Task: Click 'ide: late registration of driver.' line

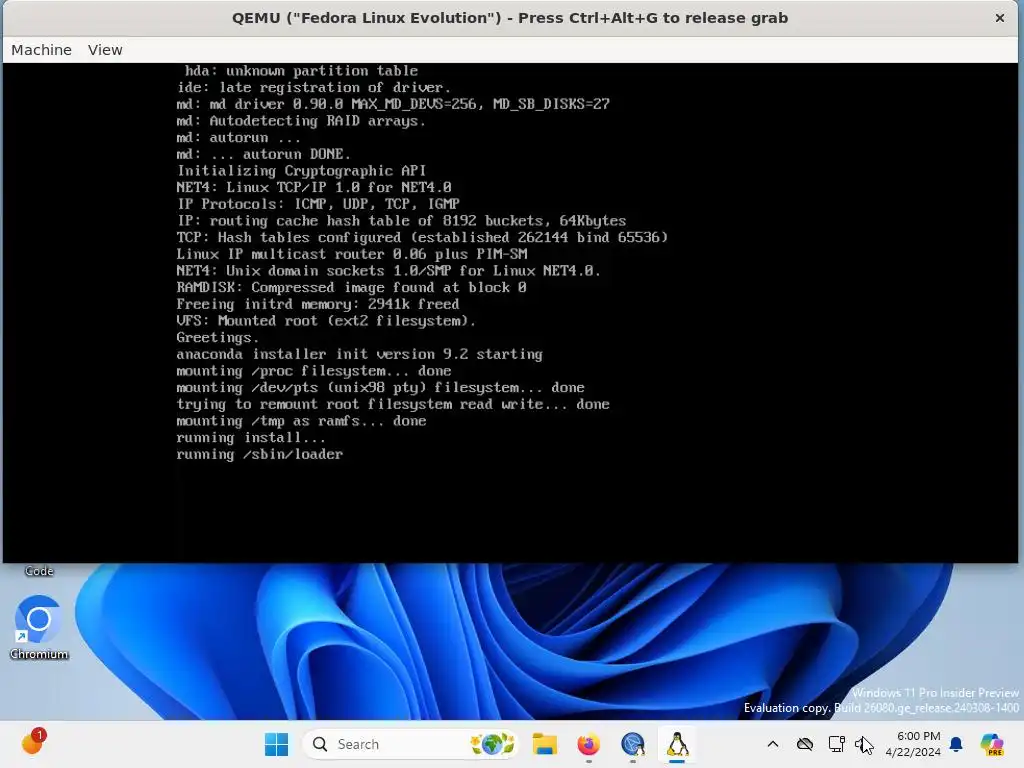Action: 313,88
